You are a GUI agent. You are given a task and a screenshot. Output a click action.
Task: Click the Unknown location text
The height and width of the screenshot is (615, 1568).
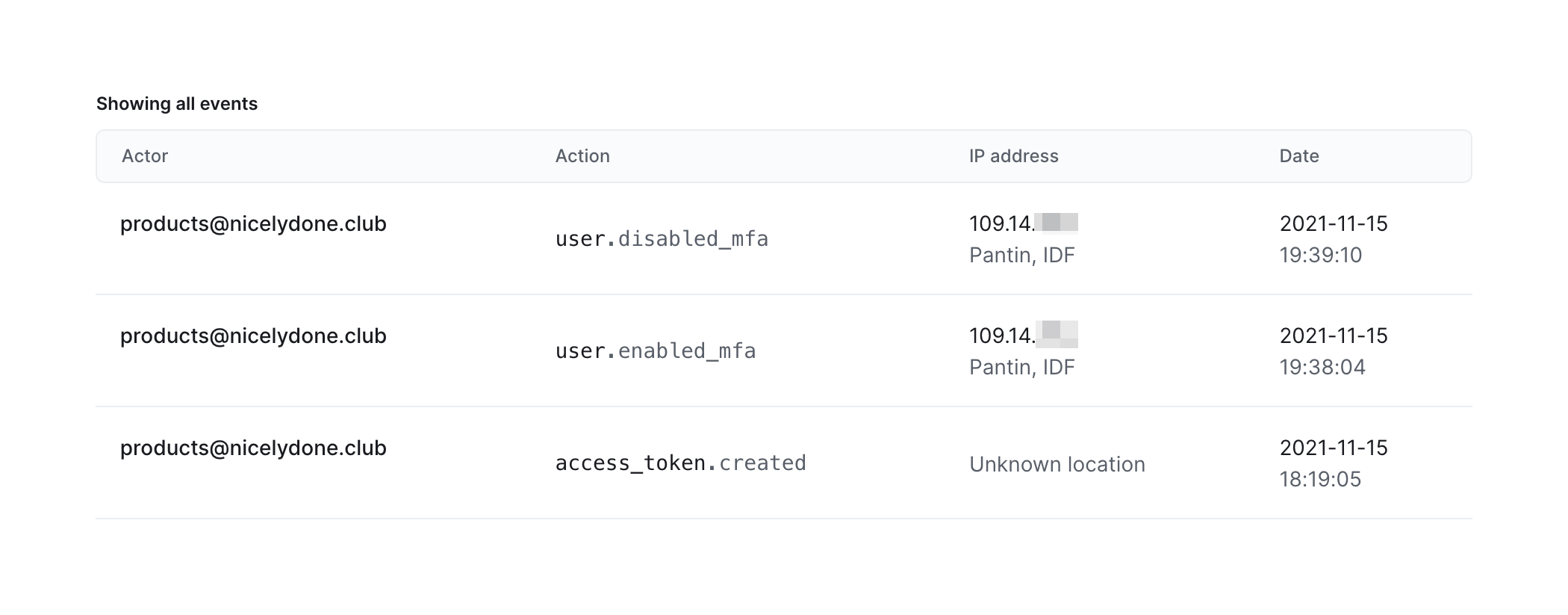1057,464
